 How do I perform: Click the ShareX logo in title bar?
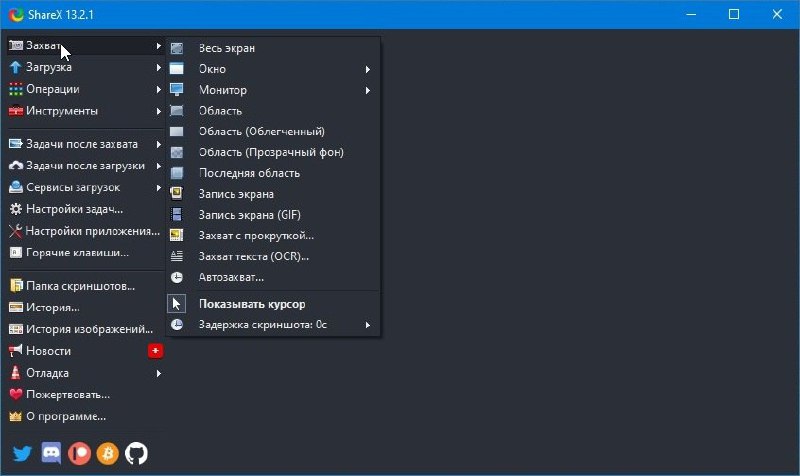(x=16, y=14)
